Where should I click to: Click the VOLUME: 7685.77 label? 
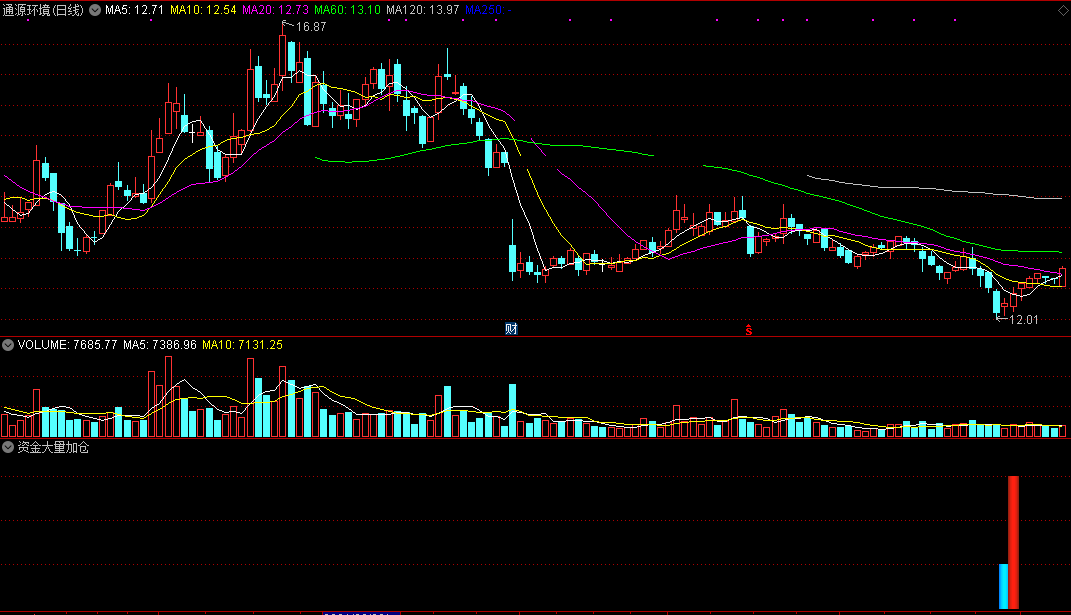point(68,345)
